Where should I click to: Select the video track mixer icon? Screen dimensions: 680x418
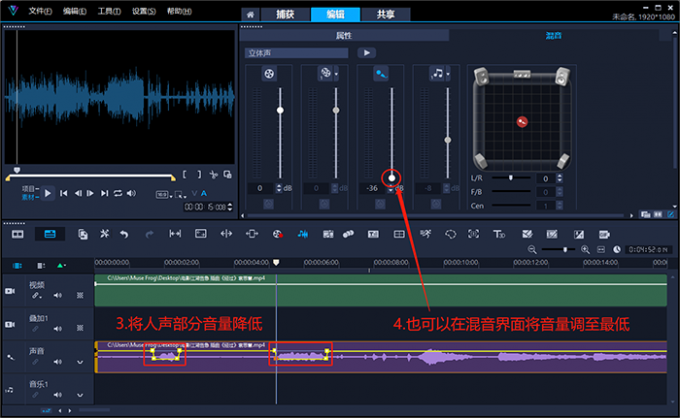(269, 73)
